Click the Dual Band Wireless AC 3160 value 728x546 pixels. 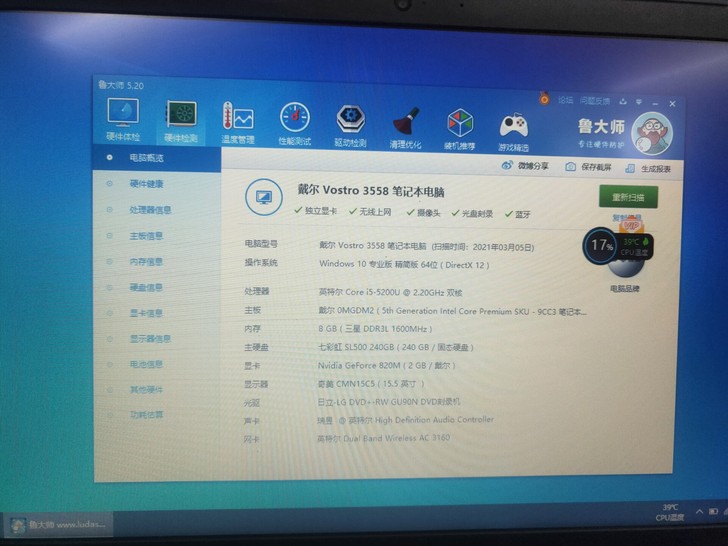383,438
